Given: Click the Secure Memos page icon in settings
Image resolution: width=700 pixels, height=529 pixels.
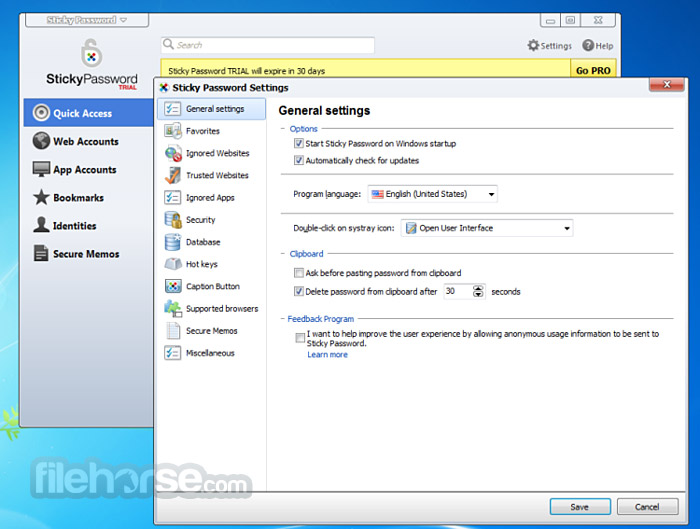Looking at the screenshot, I should (172, 331).
